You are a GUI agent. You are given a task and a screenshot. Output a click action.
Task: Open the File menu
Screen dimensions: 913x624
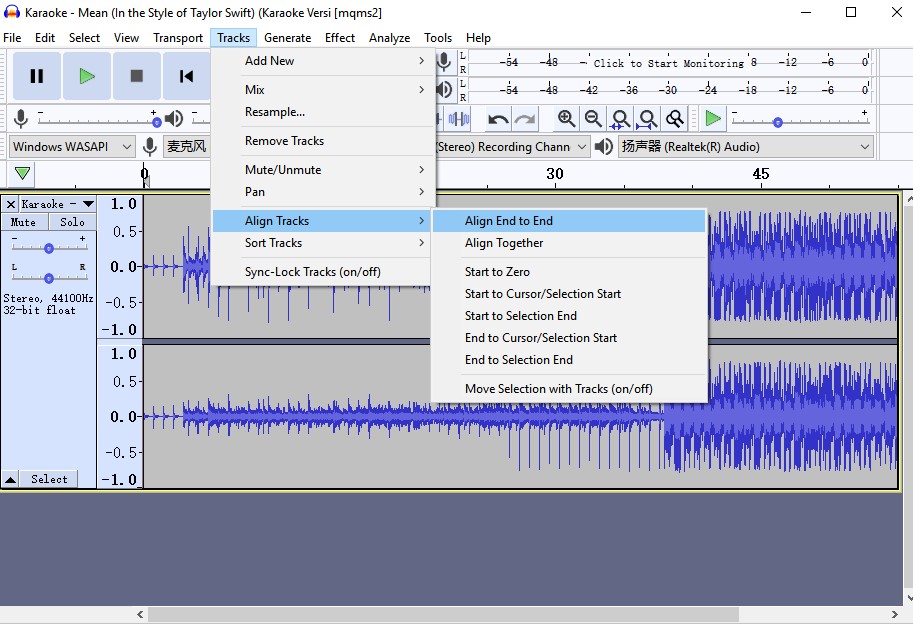12,38
